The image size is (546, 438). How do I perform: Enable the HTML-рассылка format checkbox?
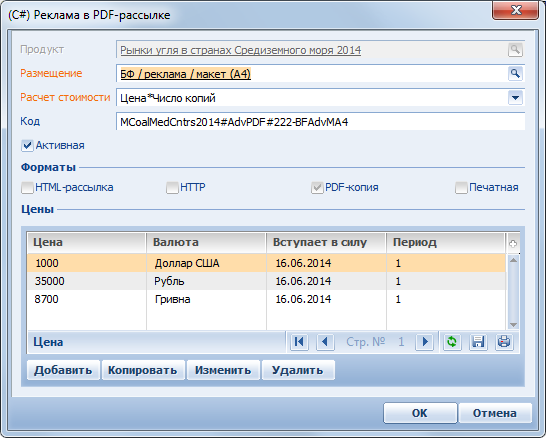tap(27, 188)
